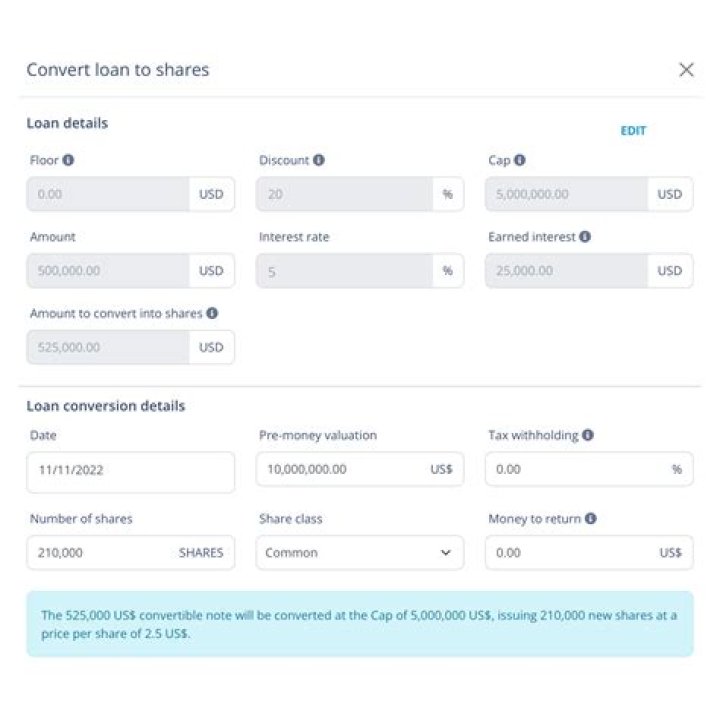Click the disabled Cap amount field
Viewport: 720px width, 720px height.
tap(566, 194)
